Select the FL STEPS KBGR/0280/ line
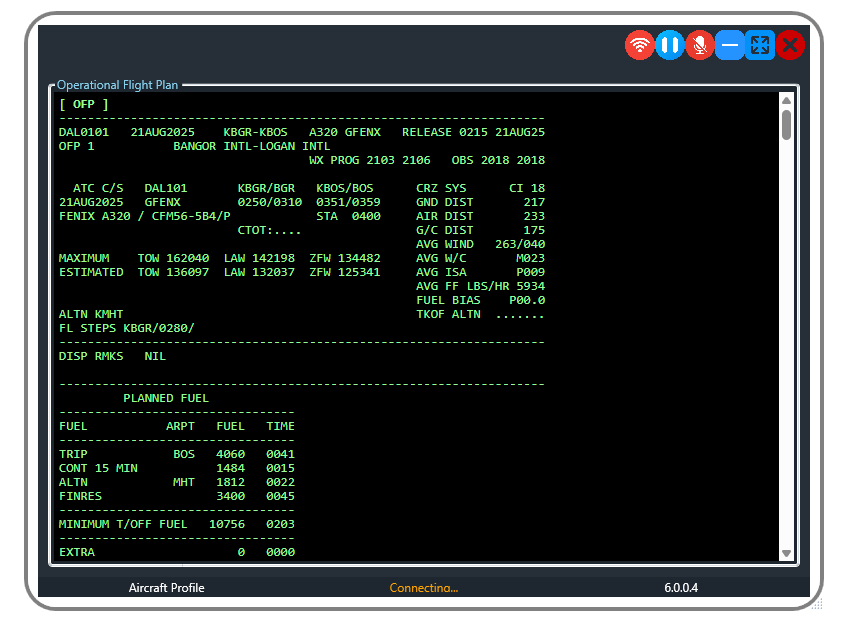Viewport: 842px width, 617px height. pos(127,328)
